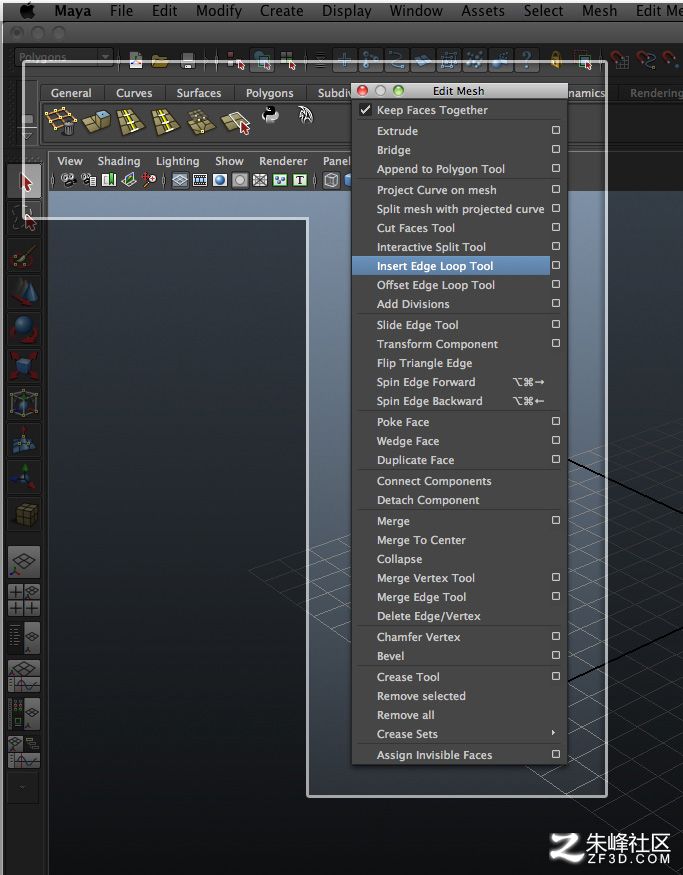Open the viewport Shading menu
Image resolution: width=683 pixels, height=875 pixels.
click(x=119, y=161)
